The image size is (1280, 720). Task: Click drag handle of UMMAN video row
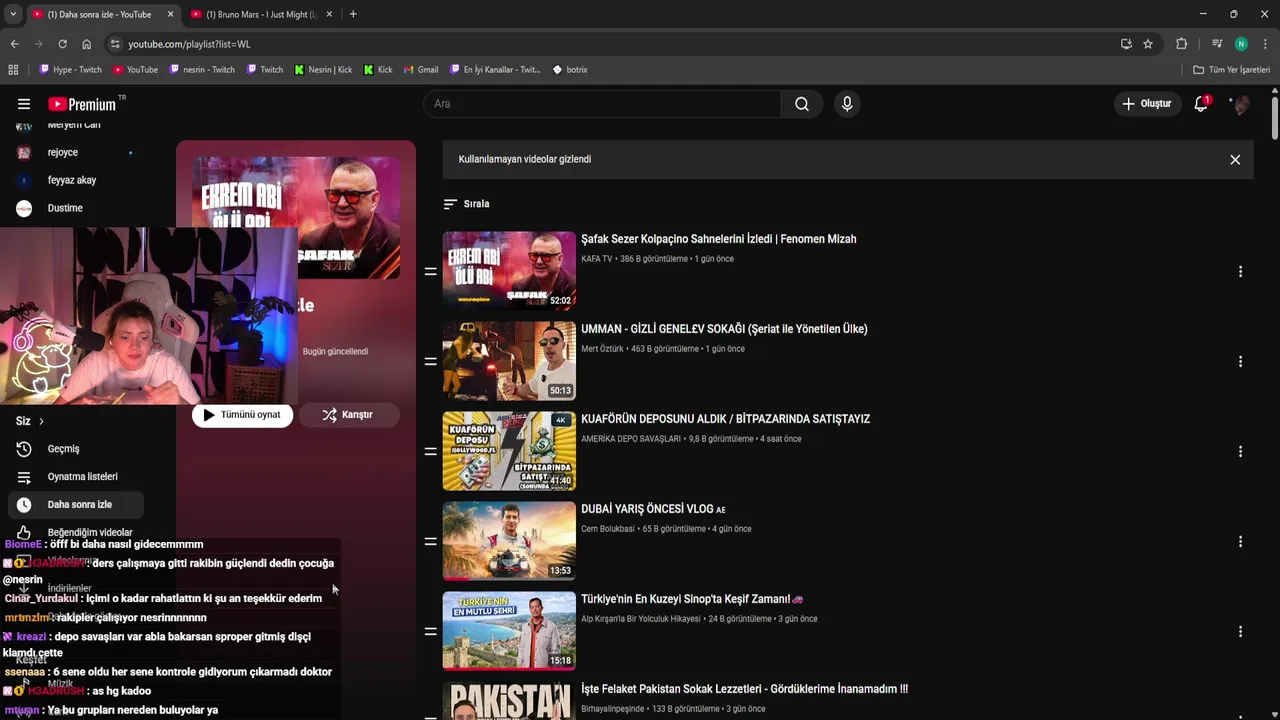430,362
